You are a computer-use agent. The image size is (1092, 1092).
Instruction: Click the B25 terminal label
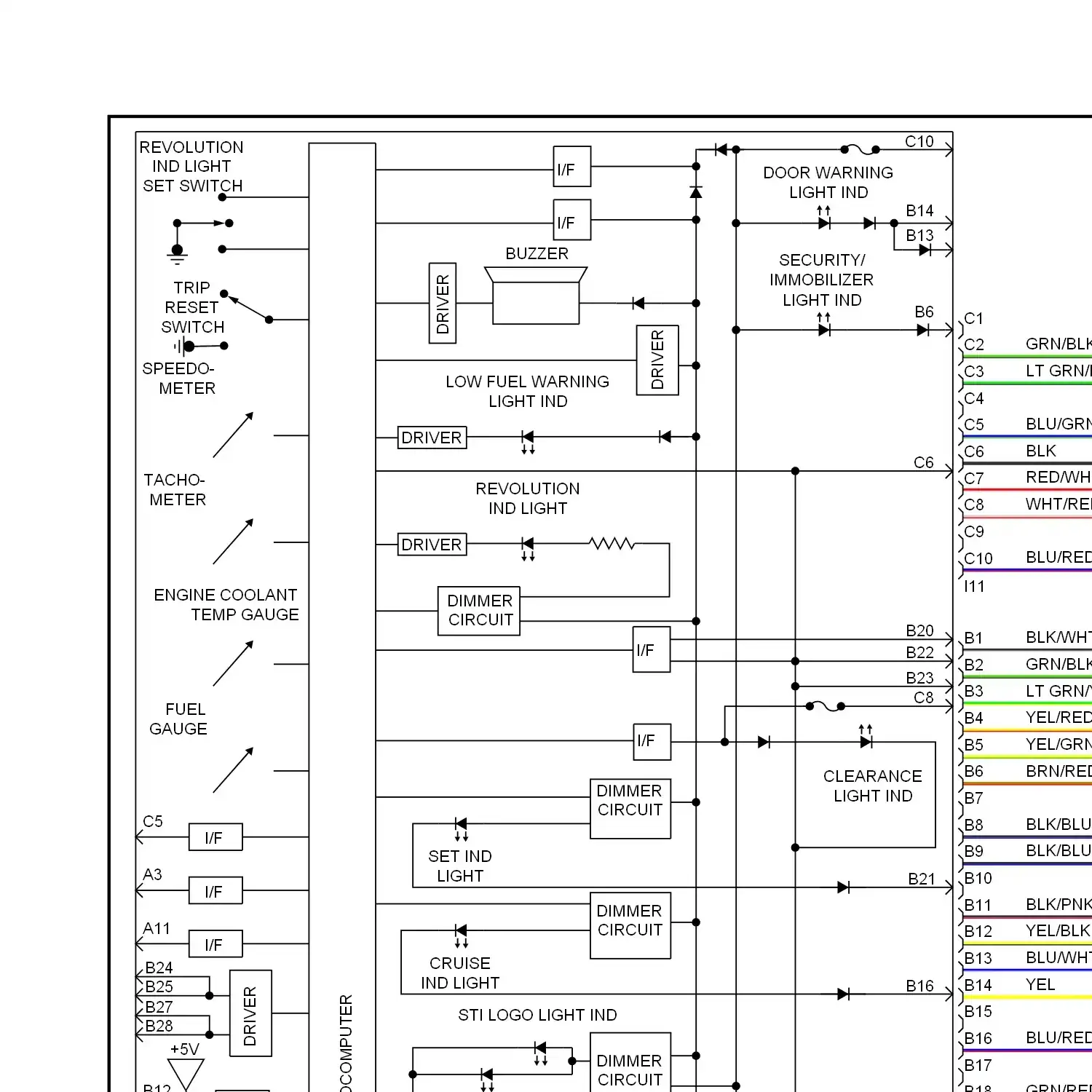(x=159, y=986)
